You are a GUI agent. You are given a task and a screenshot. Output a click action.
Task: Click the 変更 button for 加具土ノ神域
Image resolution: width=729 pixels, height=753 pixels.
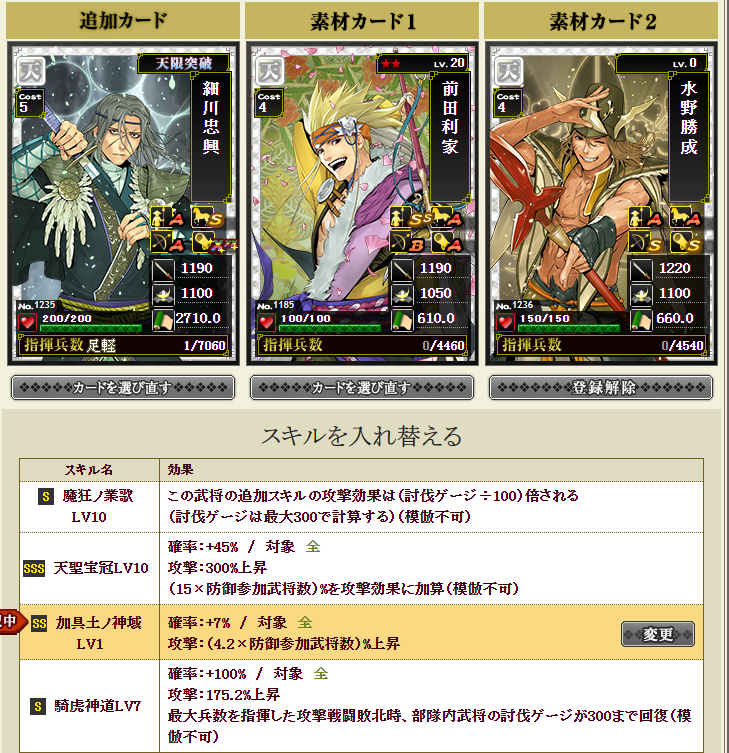[657, 634]
